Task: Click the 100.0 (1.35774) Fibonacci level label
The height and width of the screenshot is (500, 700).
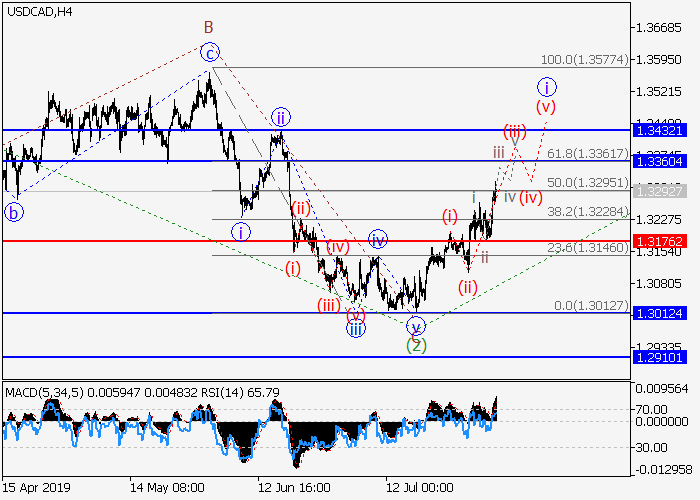Action: pos(586,60)
